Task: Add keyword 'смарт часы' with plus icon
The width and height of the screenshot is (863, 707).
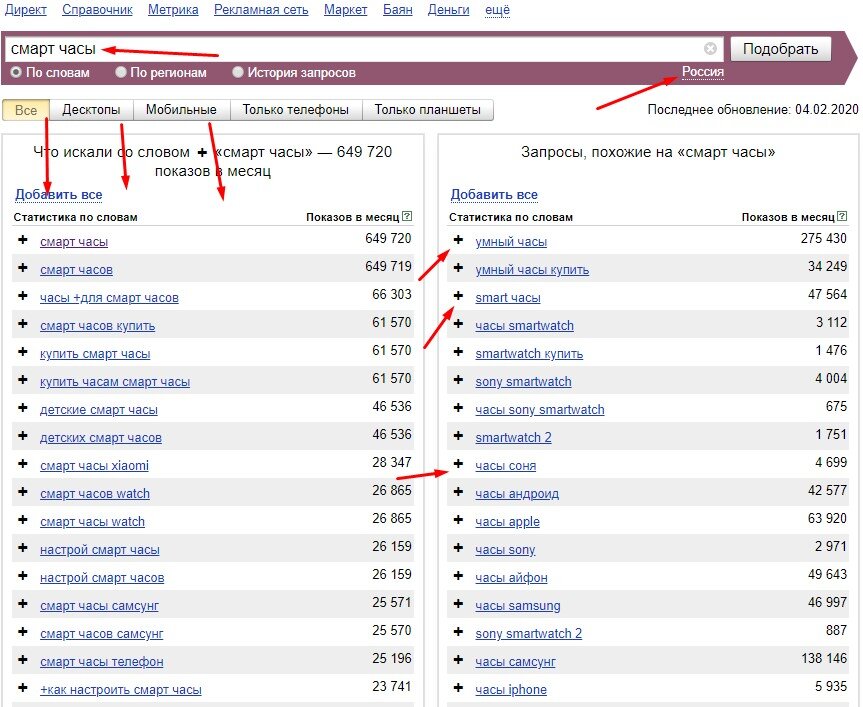Action: pyautogui.click(x=23, y=240)
